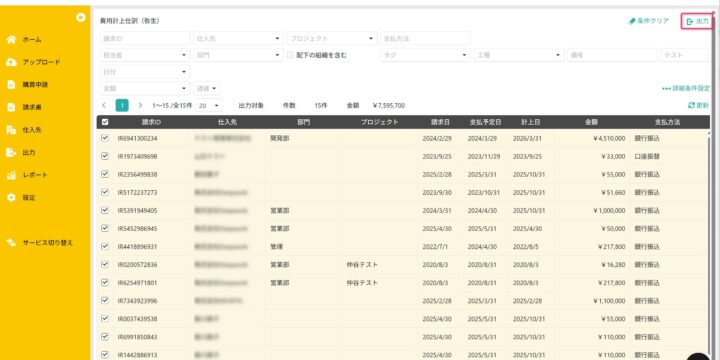Open the 部門 filter dropdown
Image resolution: width=720 pixels, height=360 pixels.
click(238, 55)
